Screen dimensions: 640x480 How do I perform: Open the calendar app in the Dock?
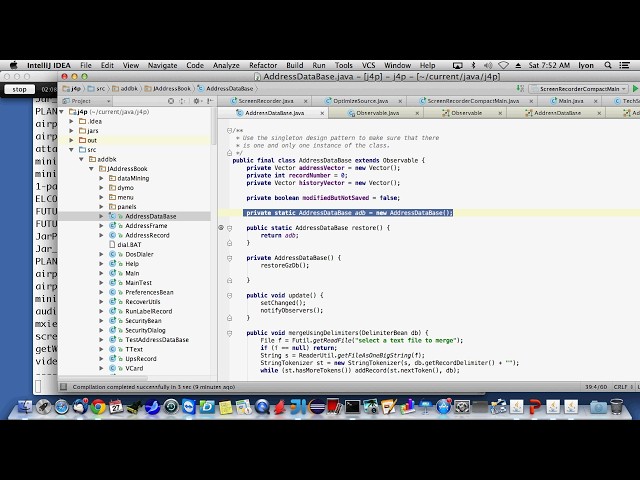pos(116,407)
